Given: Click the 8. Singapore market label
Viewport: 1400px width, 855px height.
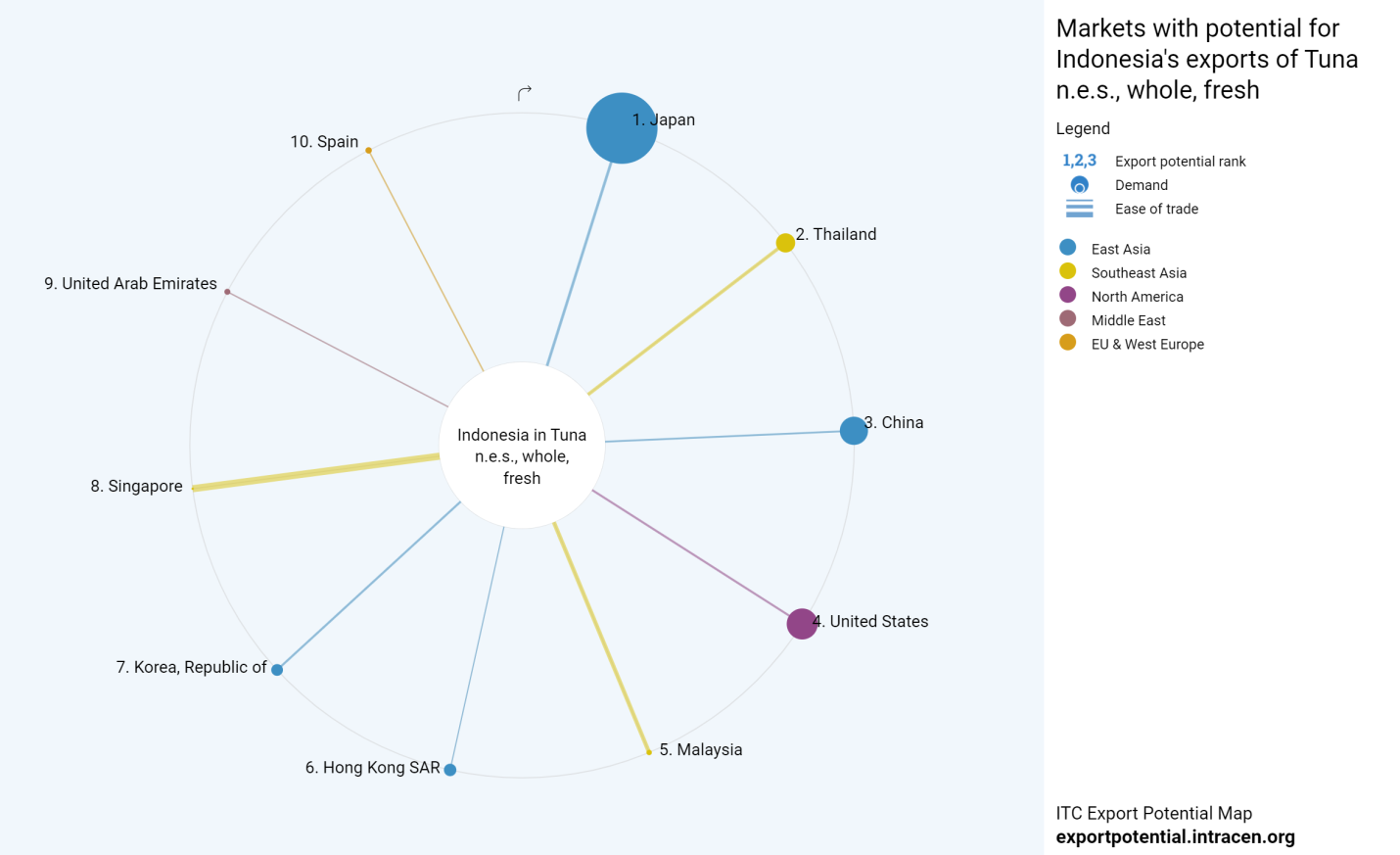Looking at the screenshot, I should [x=136, y=487].
